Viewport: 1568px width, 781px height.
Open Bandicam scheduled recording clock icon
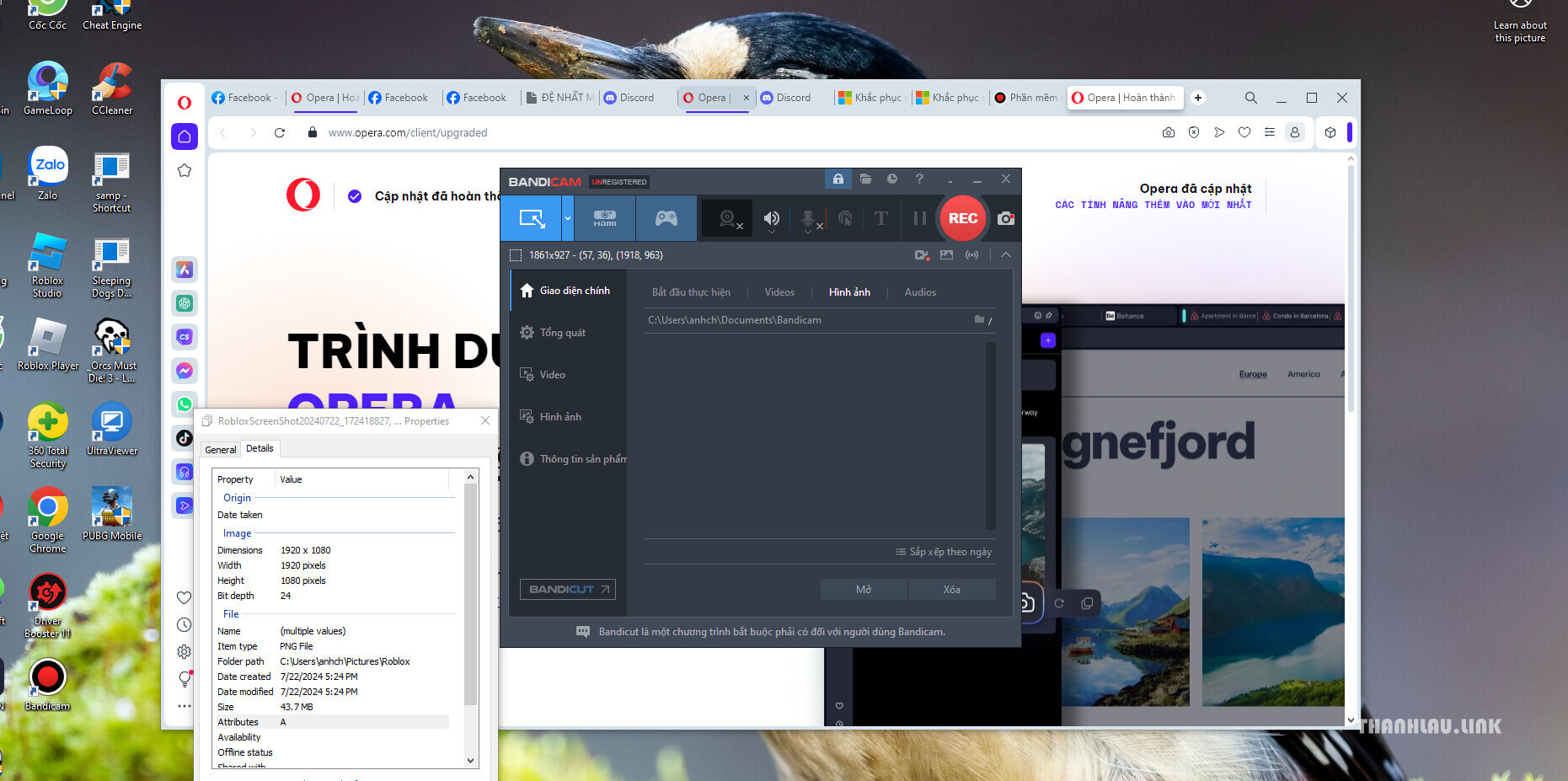(892, 179)
